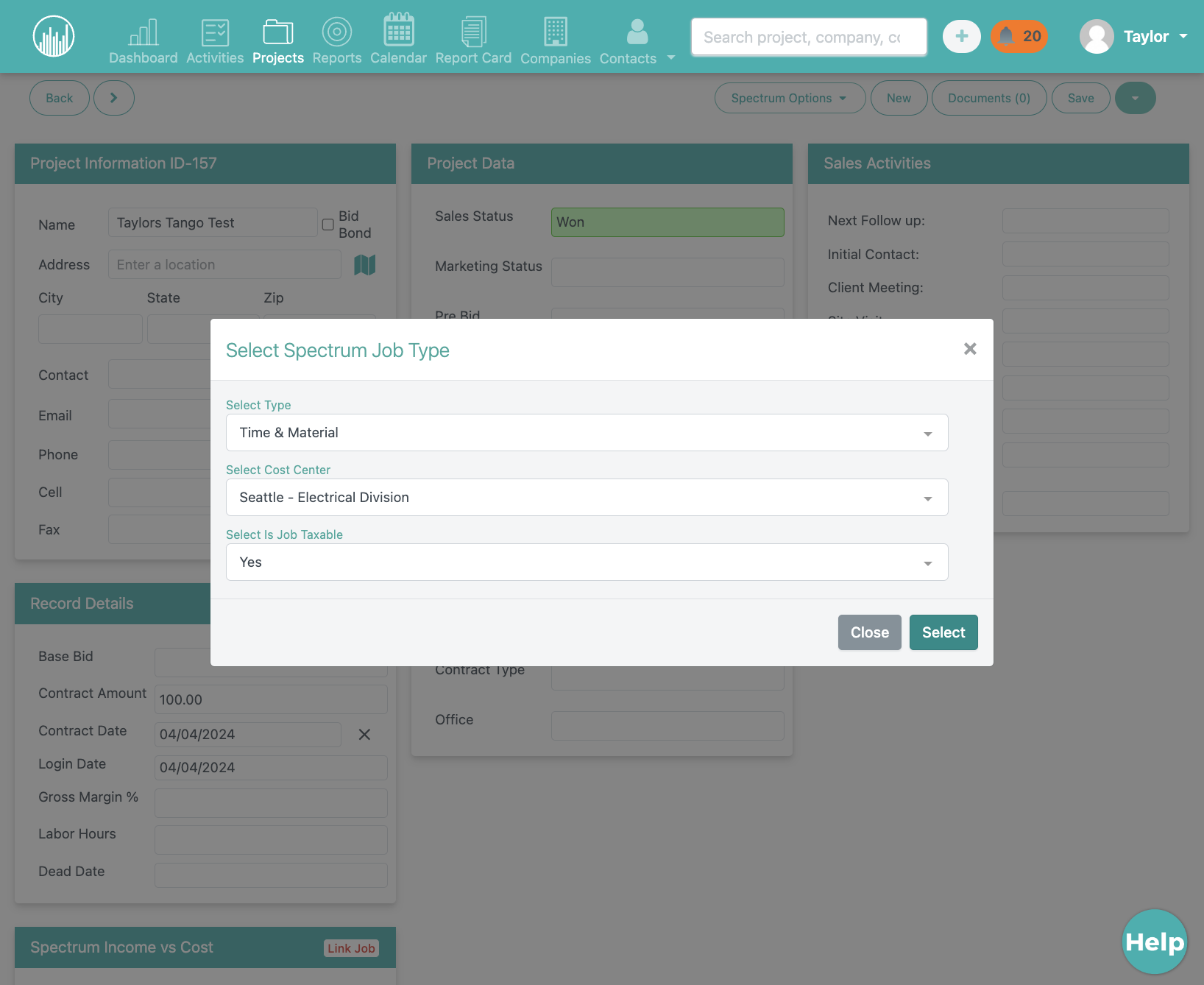The width and height of the screenshot is (1204, 985).
Task: Open the Calendar icon
Action: coord(399,29)
